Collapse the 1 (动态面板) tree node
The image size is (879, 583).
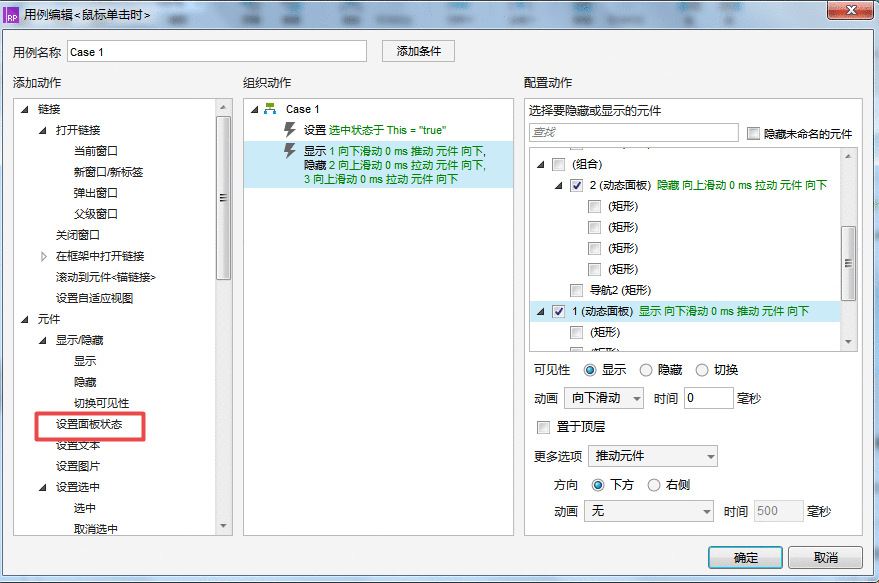(x=540, y=311)
